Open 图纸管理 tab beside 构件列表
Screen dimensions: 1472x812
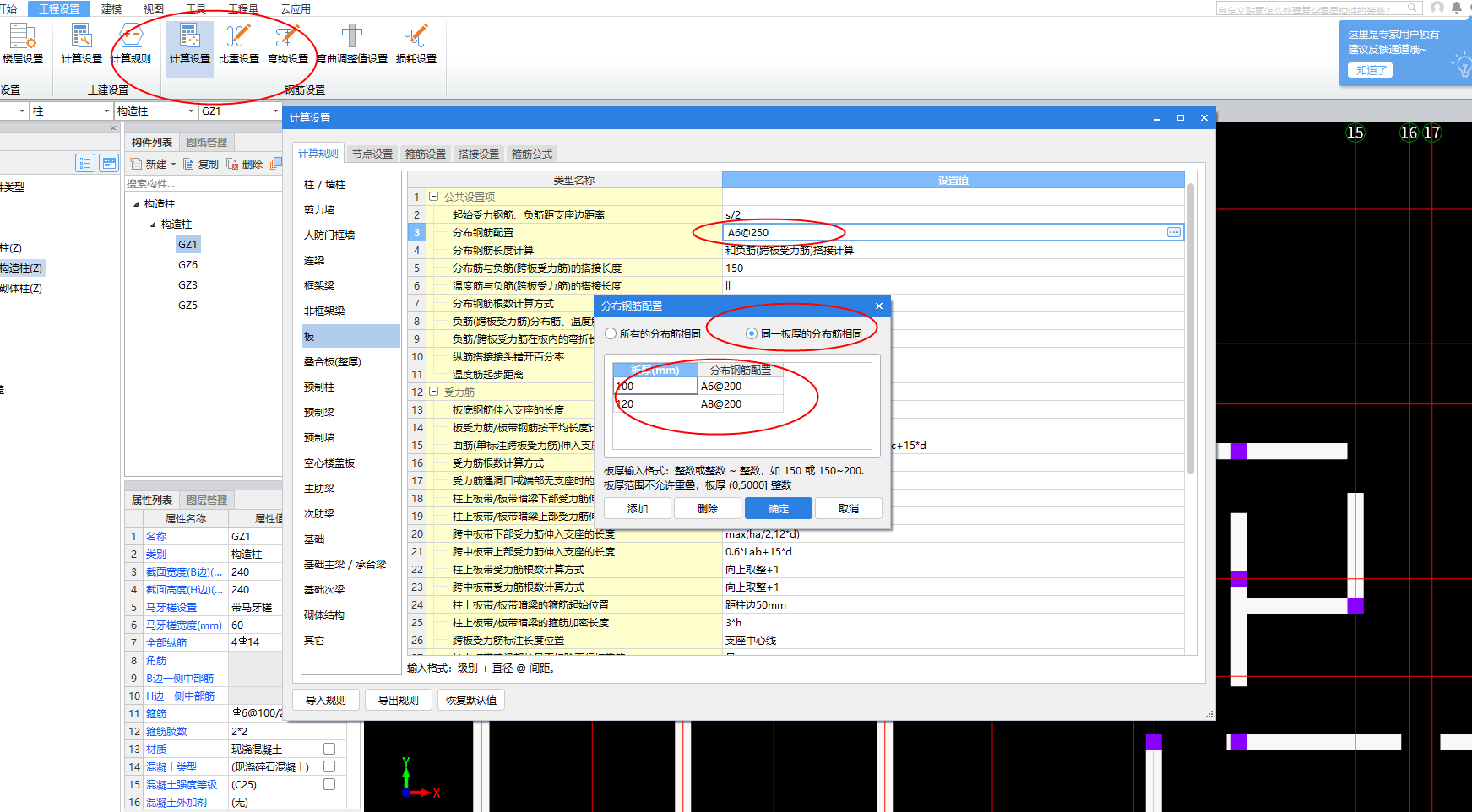point(207,143)
